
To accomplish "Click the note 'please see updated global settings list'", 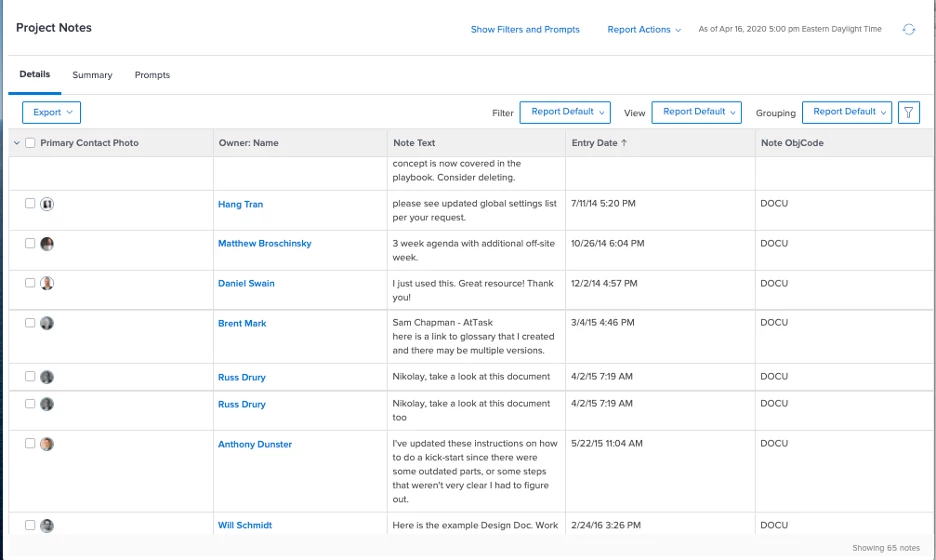I will pos(475,210).
